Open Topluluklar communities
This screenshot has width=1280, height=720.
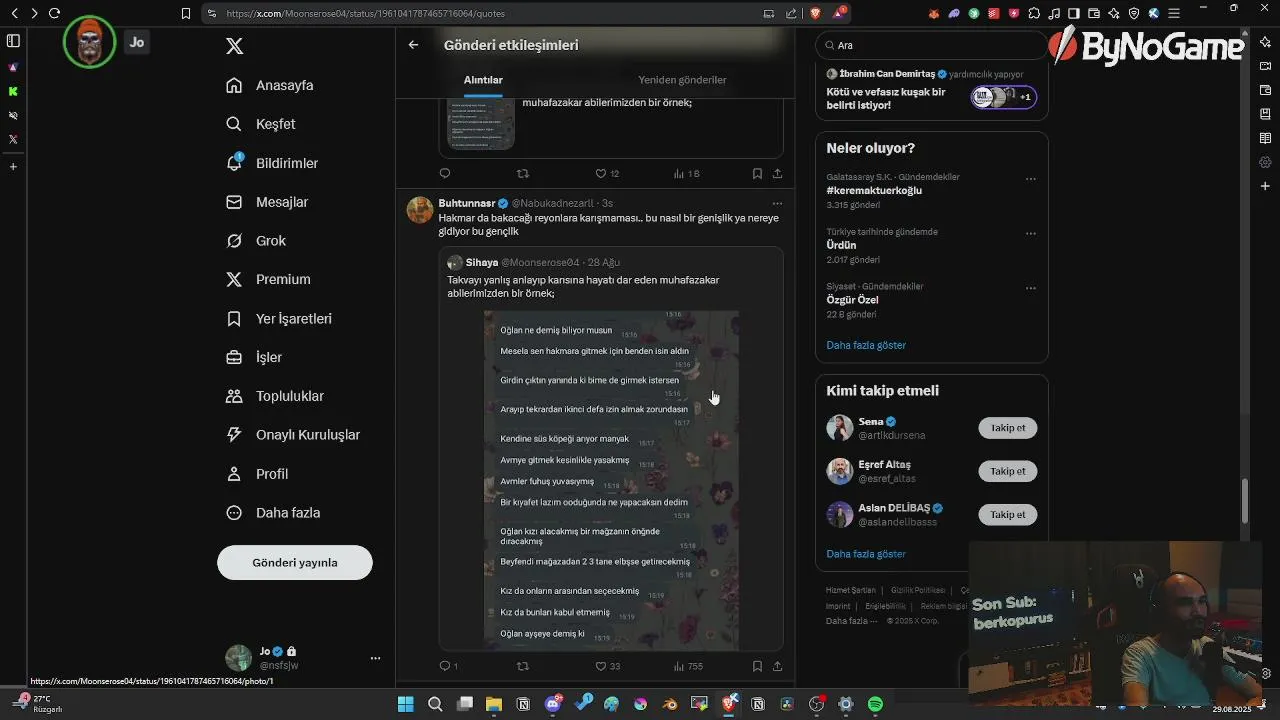(275, 396)
